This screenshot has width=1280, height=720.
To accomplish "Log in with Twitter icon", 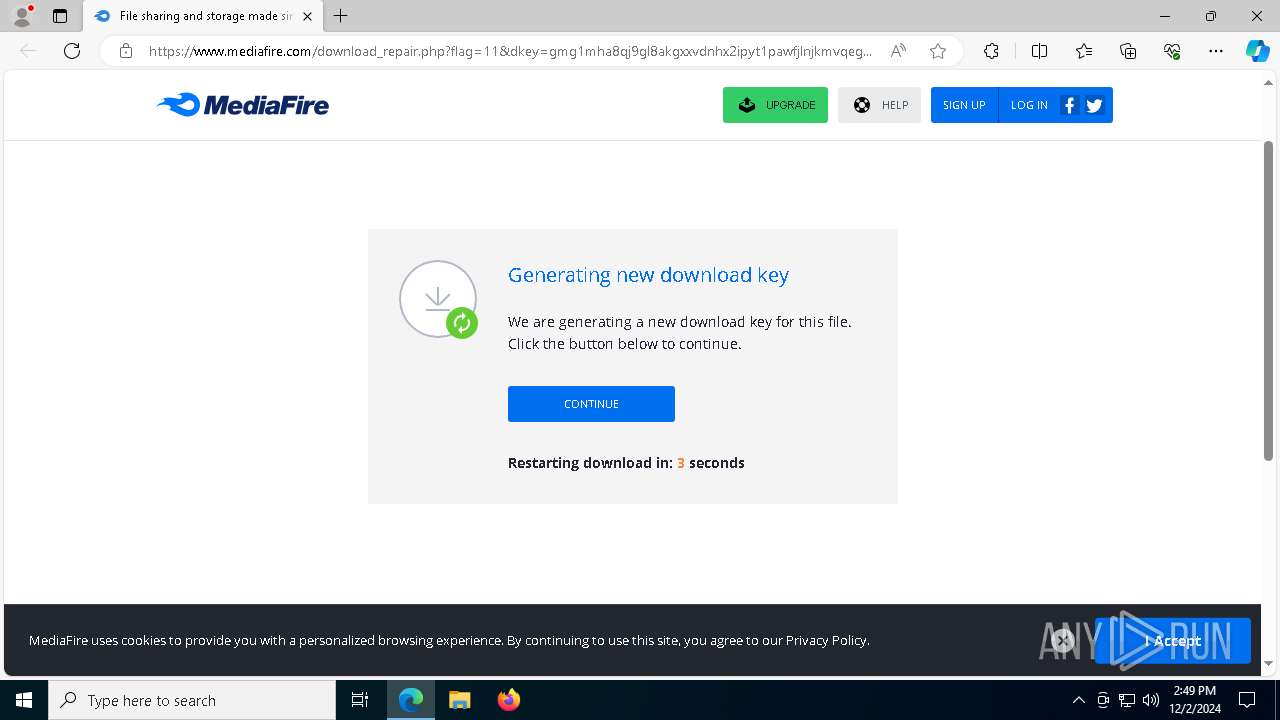I will (x=1094, y=105).
